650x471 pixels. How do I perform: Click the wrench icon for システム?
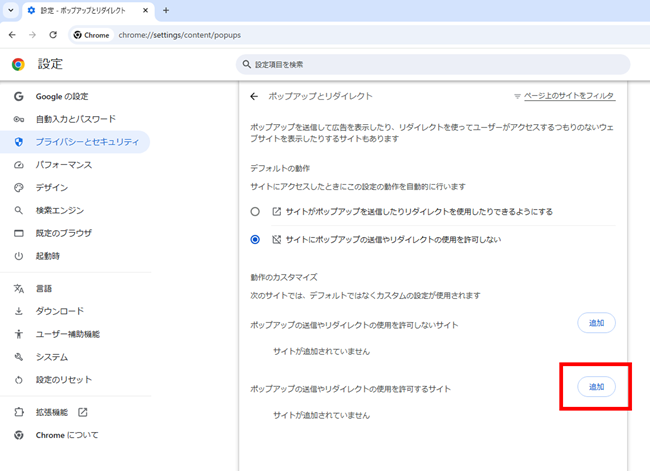click(x=19, y=357)
